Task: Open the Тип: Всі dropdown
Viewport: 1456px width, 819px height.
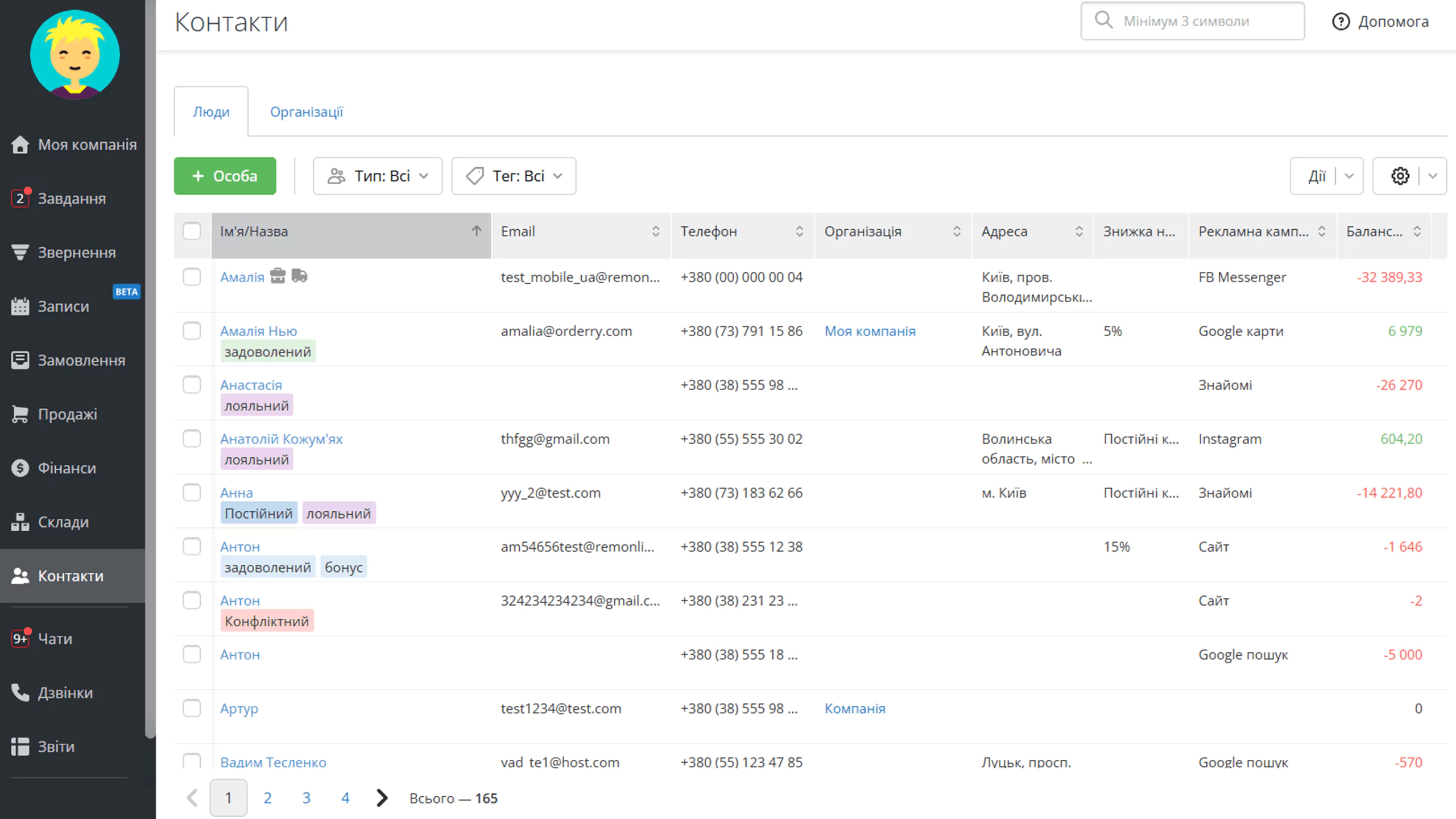Action: (378, 176)
